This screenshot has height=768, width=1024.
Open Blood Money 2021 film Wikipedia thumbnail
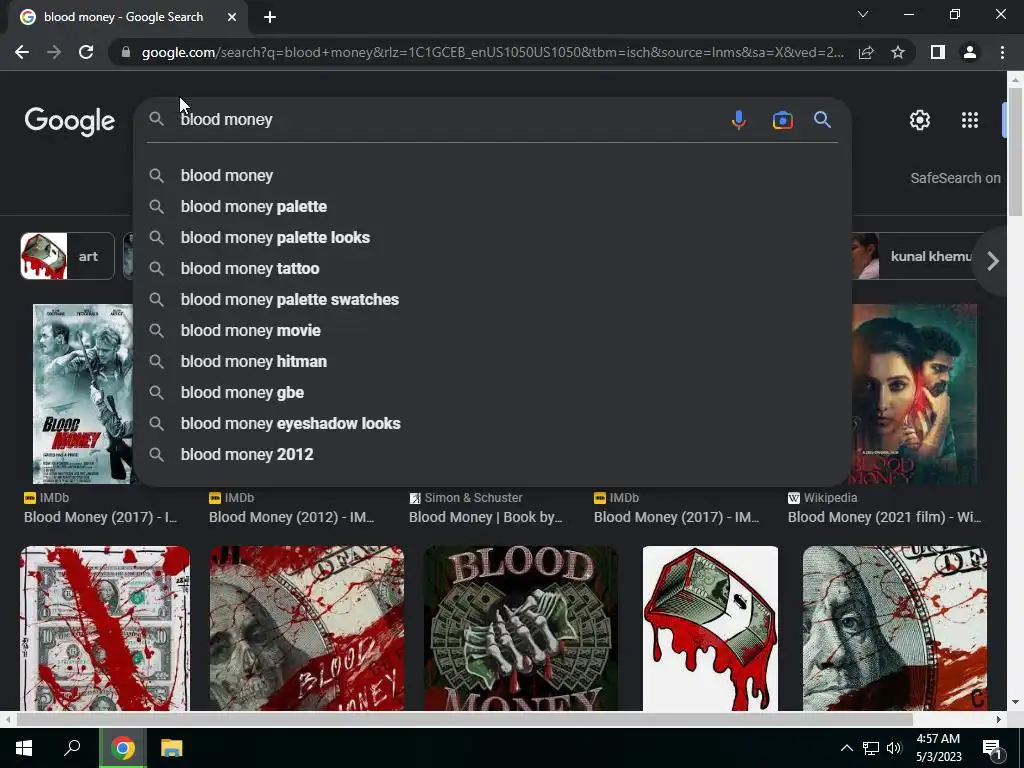pyautogui.click(x=914, y=394)
